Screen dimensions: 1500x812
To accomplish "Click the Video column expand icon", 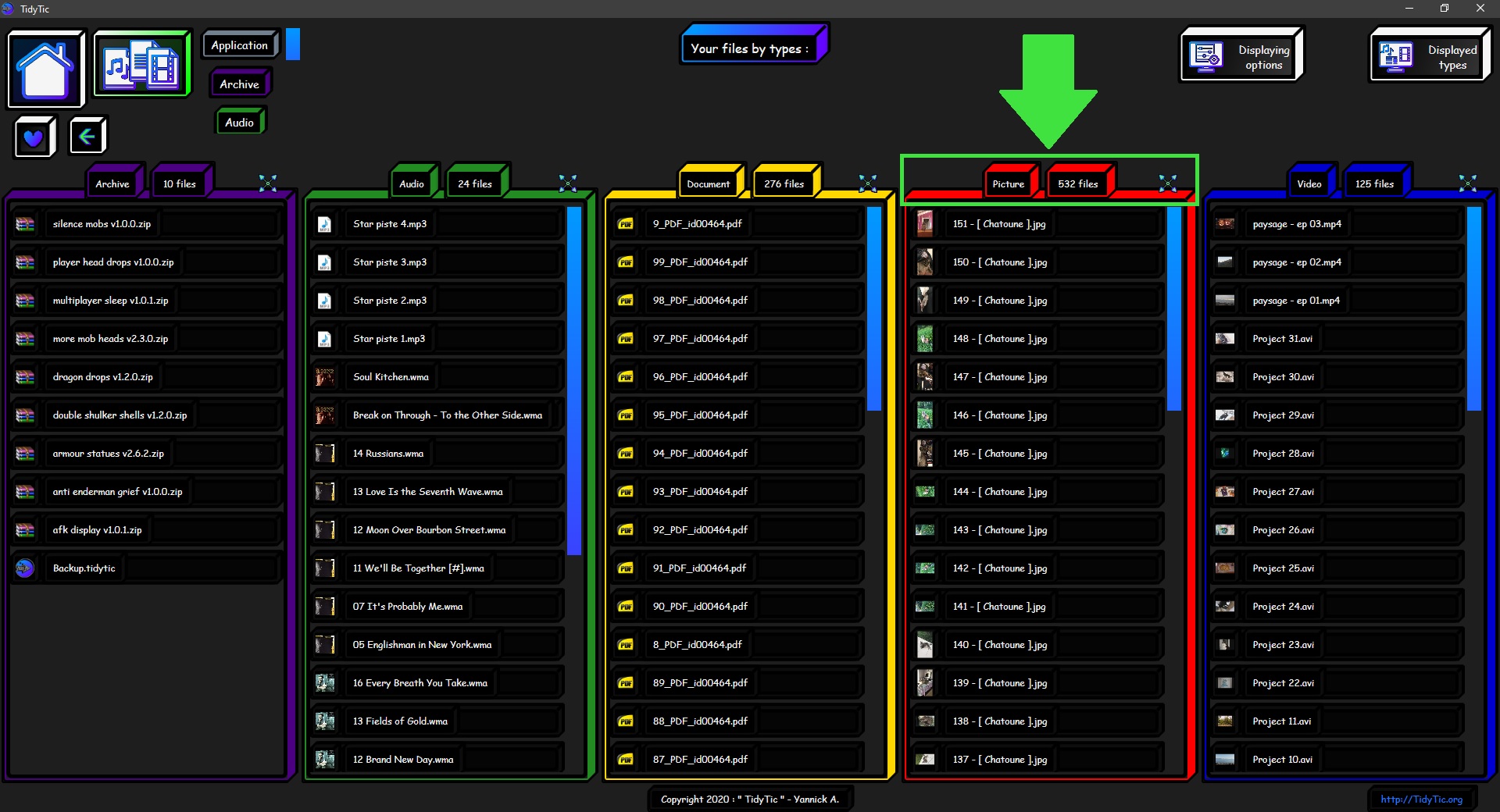I will click(x=1468, y=183).
